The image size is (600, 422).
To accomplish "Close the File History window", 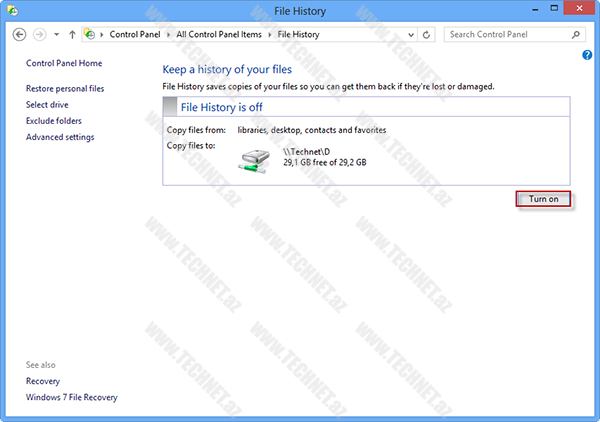I will point(579,8).
